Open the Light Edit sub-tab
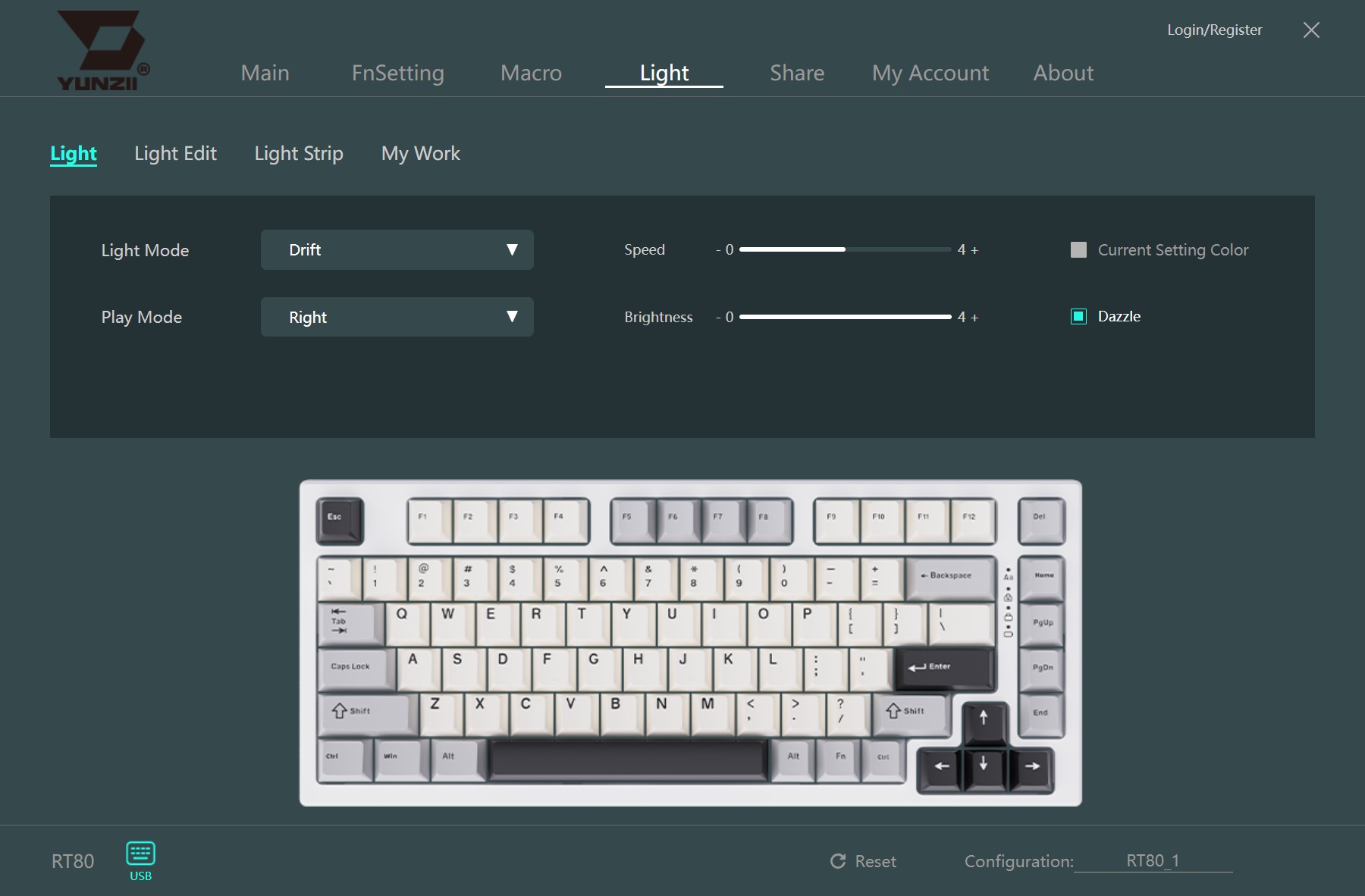This screenshot has width=1365, height=896. [175, 153]
